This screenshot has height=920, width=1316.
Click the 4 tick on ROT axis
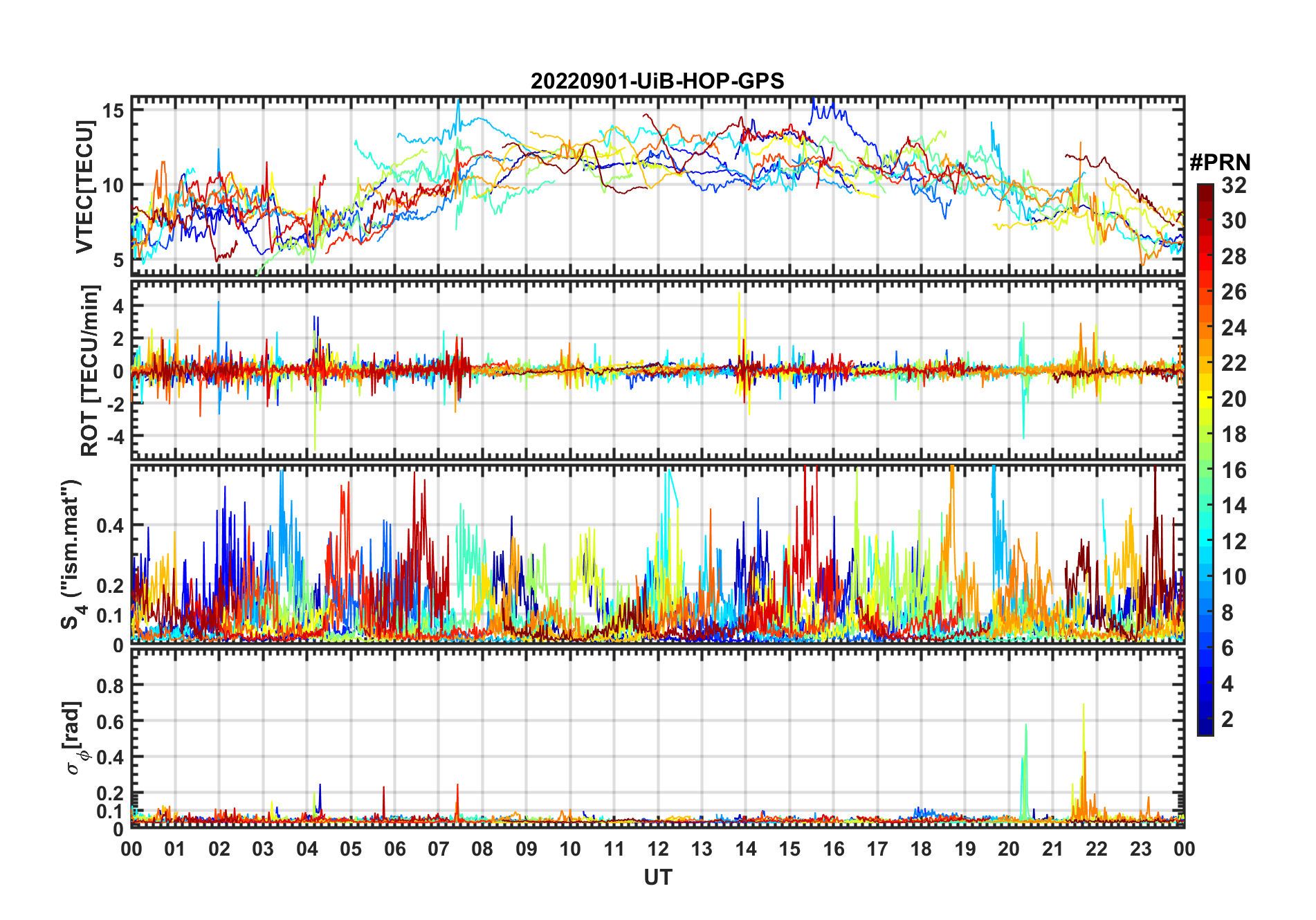119,306
